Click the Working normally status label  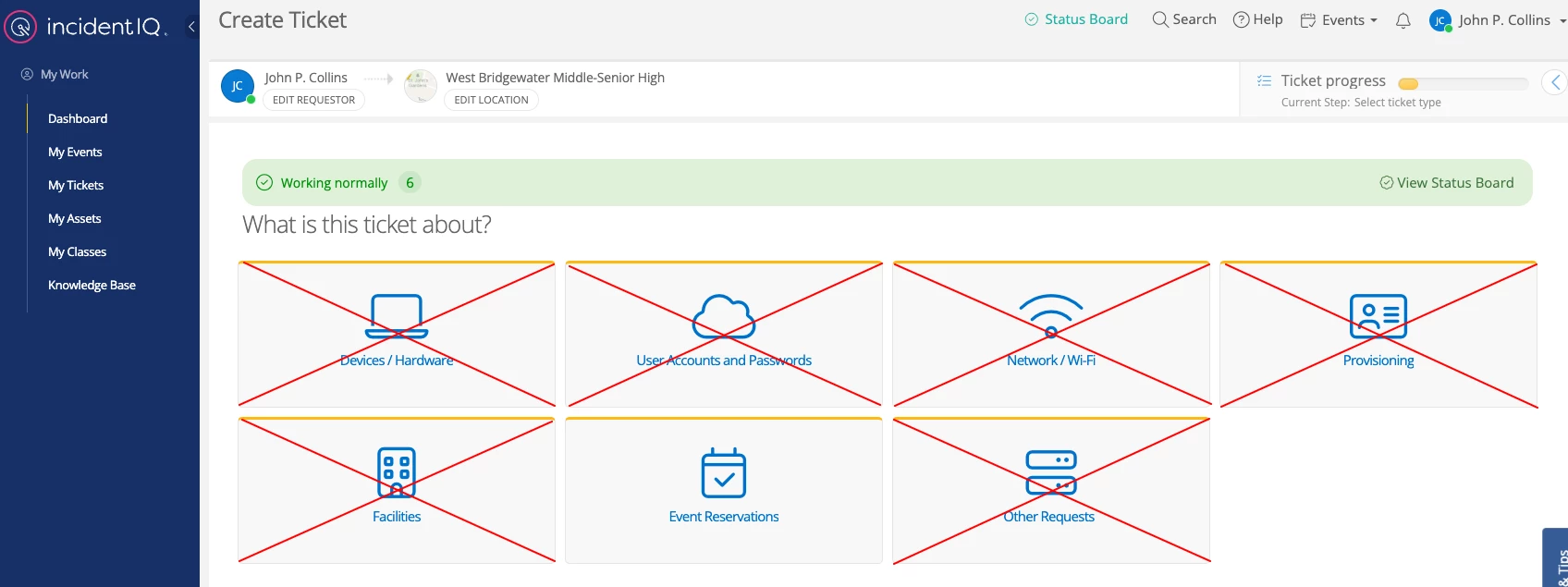coord(334,183)
